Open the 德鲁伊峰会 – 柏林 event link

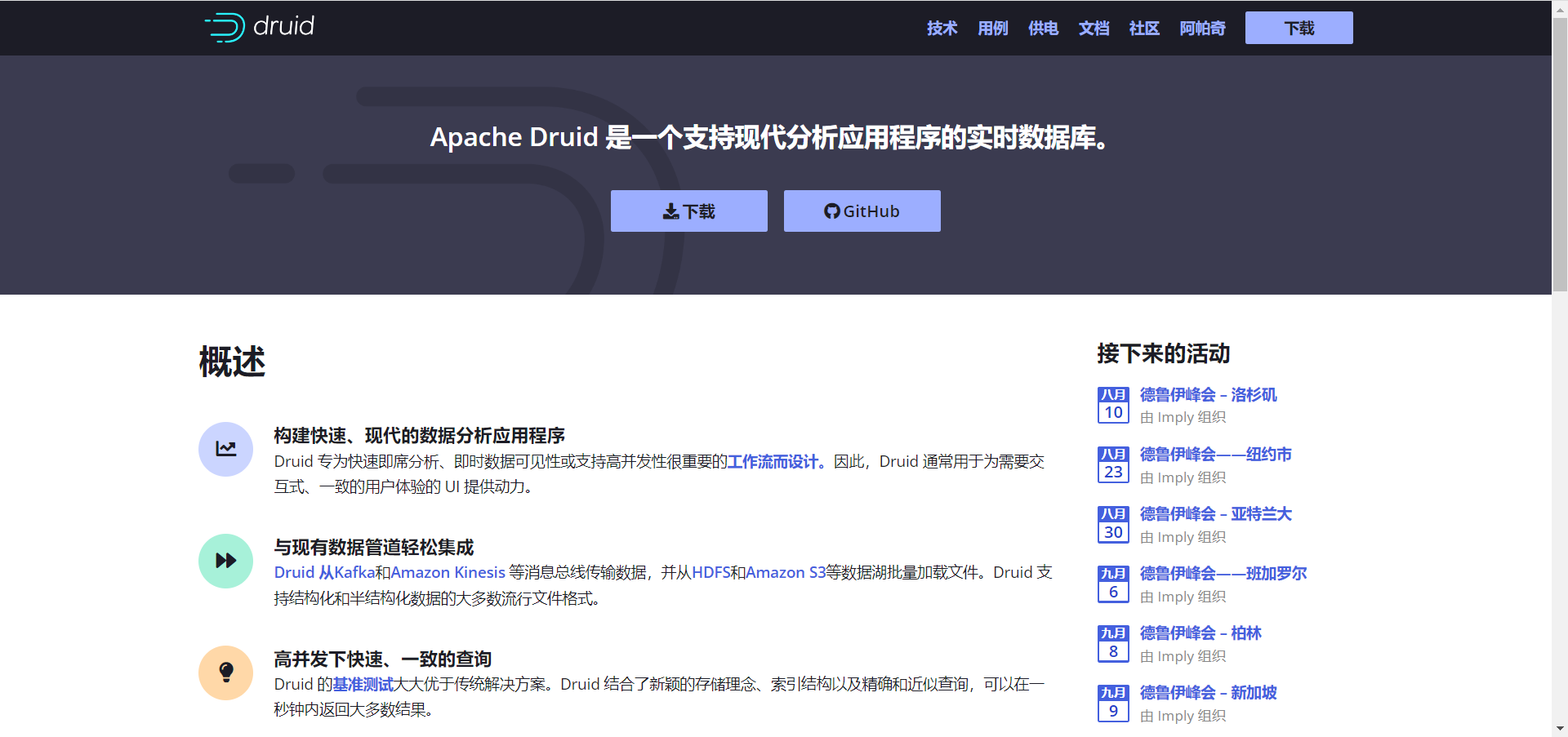coord(1201,633)
